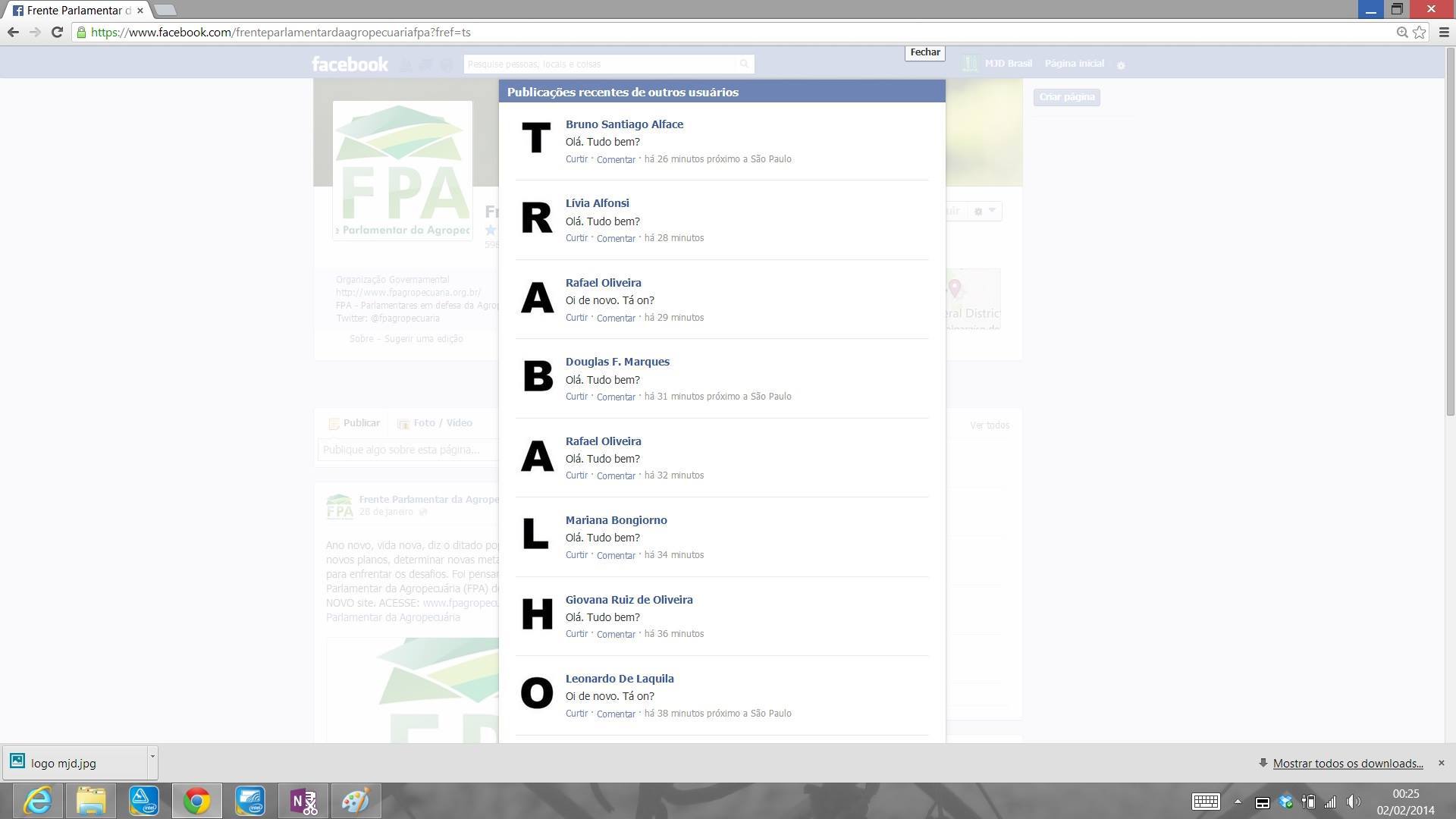Click the browser back arrow

[x=13, y=32]
